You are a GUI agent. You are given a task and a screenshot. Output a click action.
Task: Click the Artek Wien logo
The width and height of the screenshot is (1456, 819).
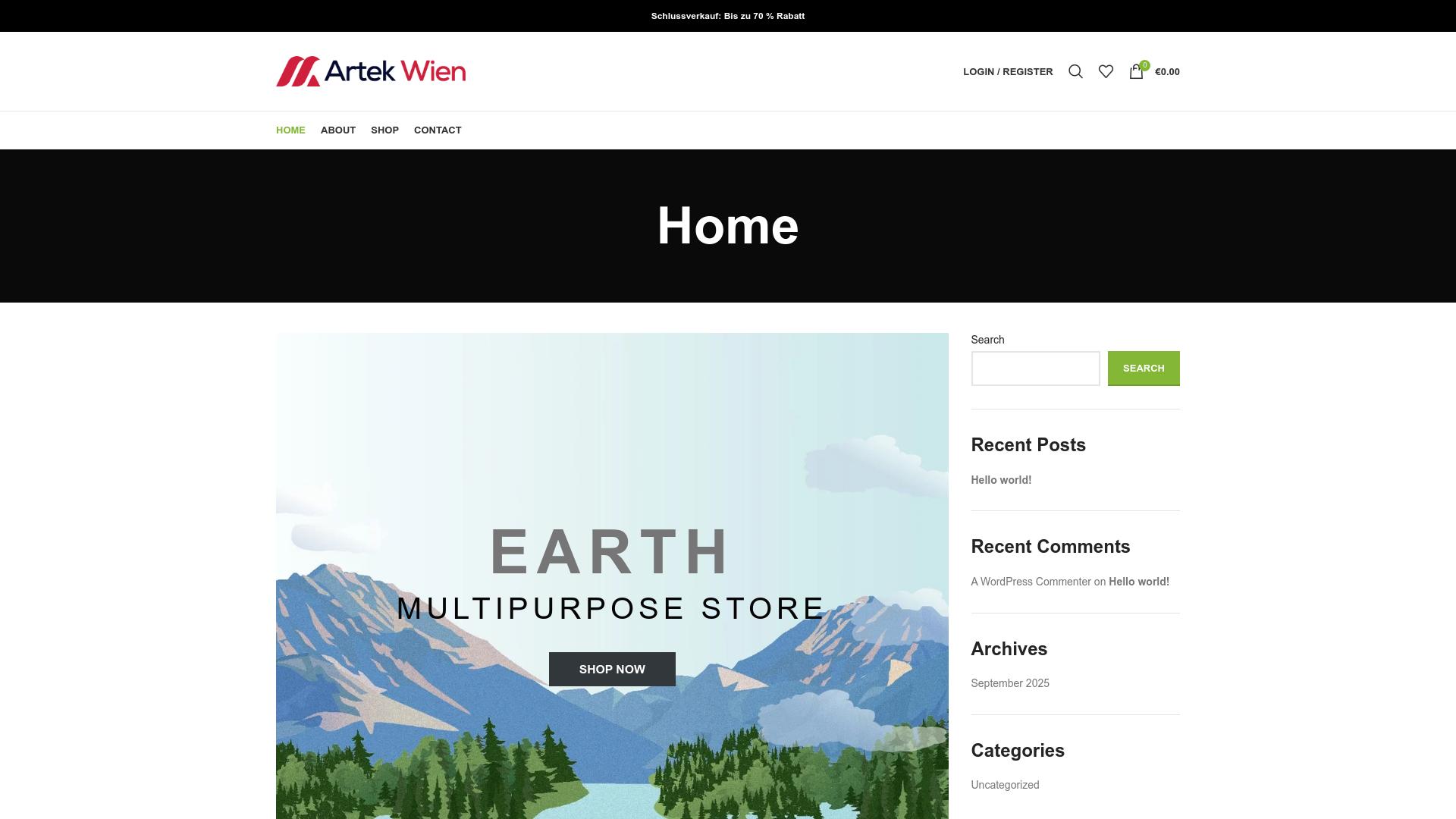point(371,71)
